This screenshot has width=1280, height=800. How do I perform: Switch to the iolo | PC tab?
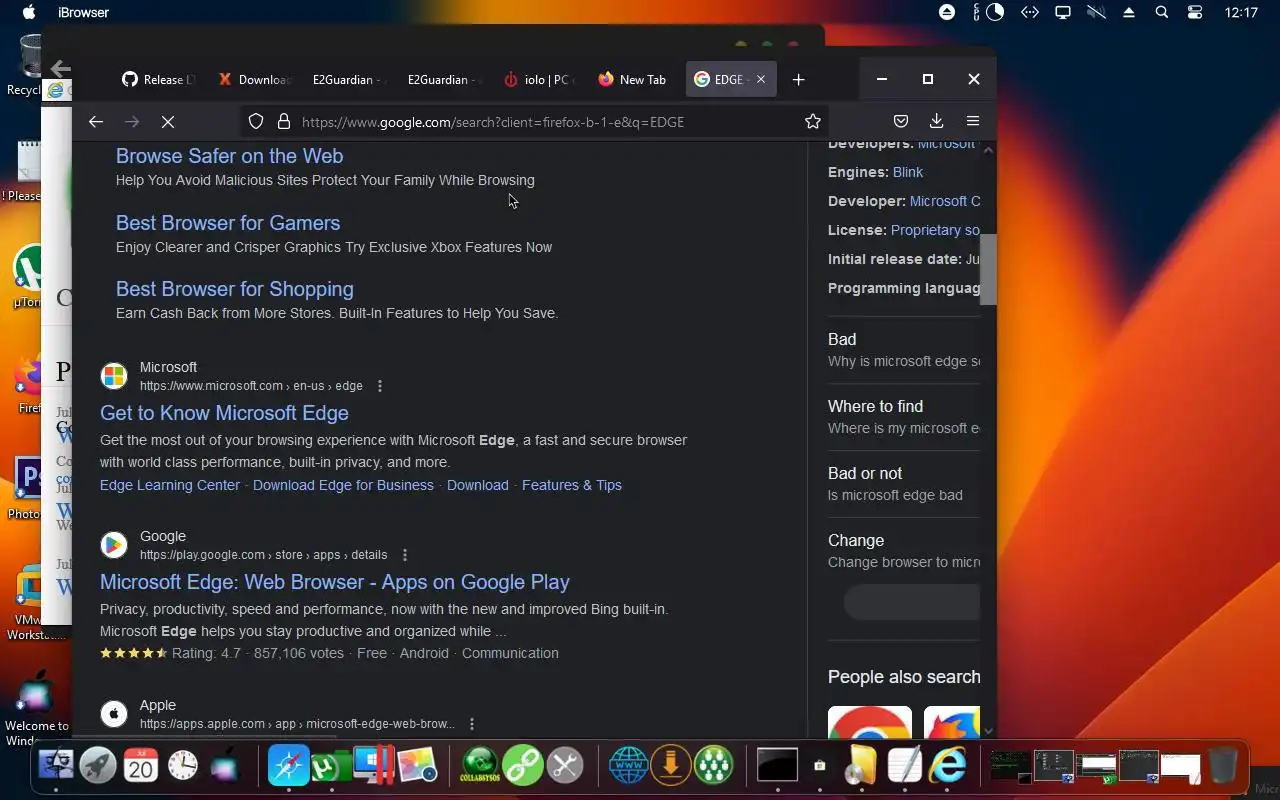(x=541, y=79)
